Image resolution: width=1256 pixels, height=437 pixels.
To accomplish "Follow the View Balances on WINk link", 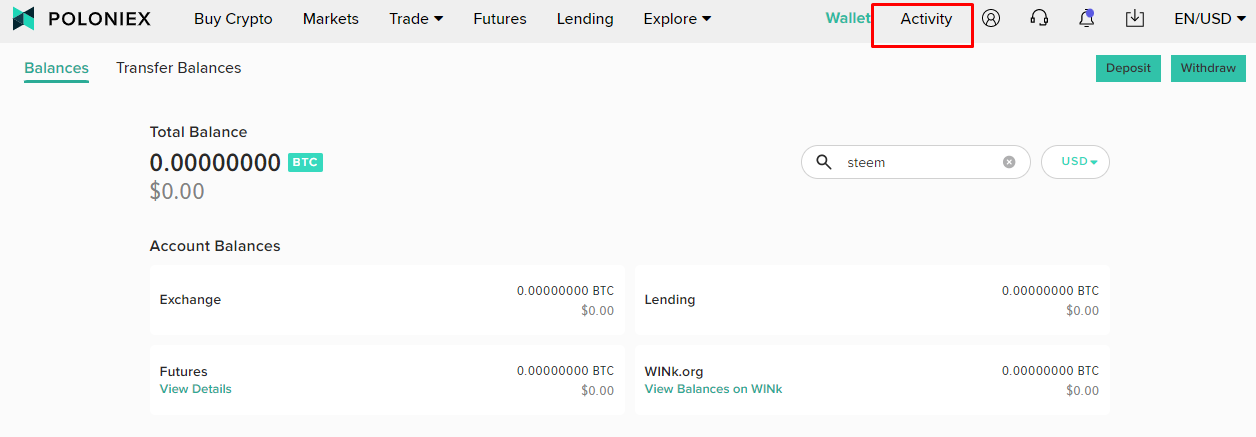I will [x=713, y=389].
